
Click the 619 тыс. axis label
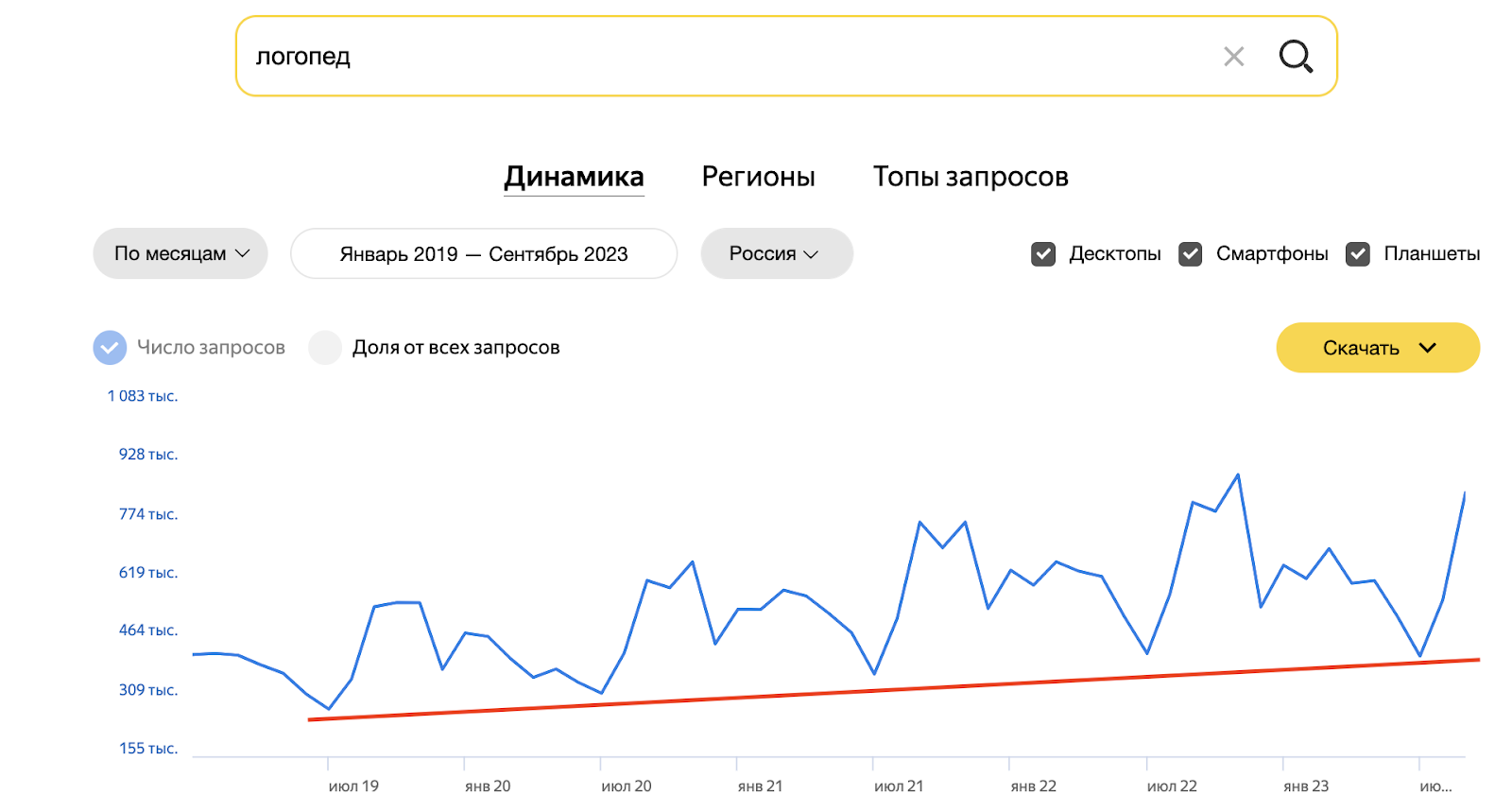(x=148, y=573)
